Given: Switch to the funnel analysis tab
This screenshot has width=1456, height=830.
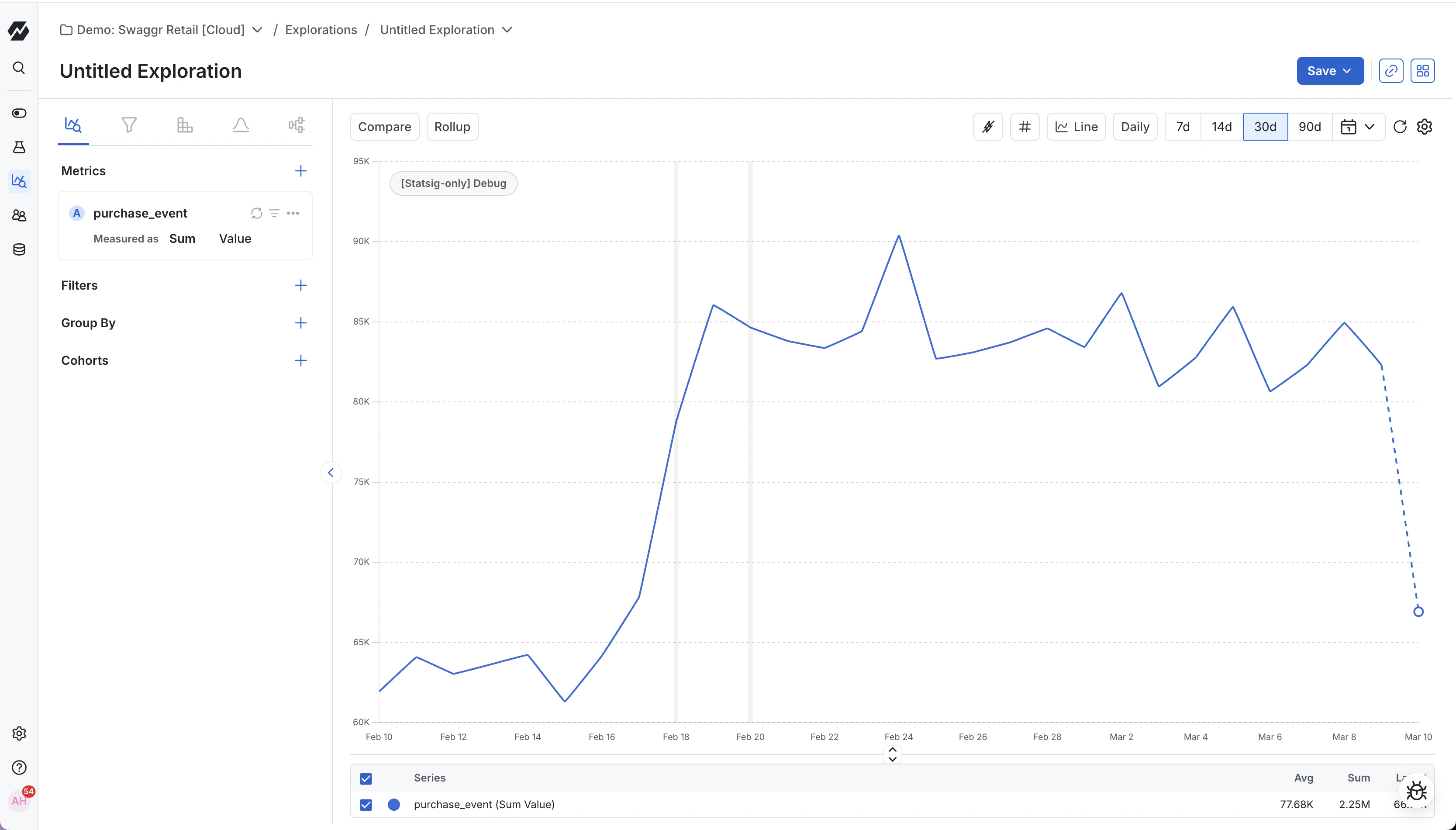Looking at the screenshot, I should [129, 124].
